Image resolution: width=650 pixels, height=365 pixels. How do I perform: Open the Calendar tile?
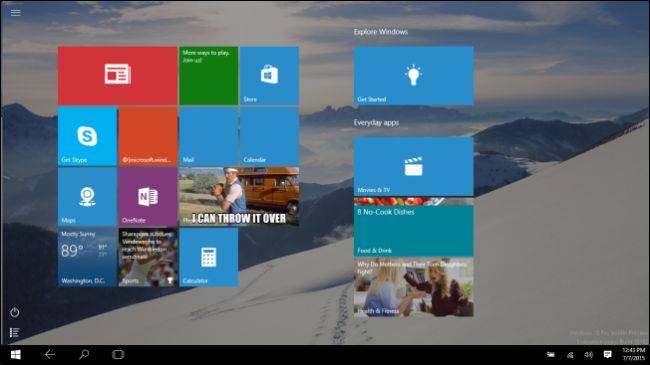tap(269, 136)
